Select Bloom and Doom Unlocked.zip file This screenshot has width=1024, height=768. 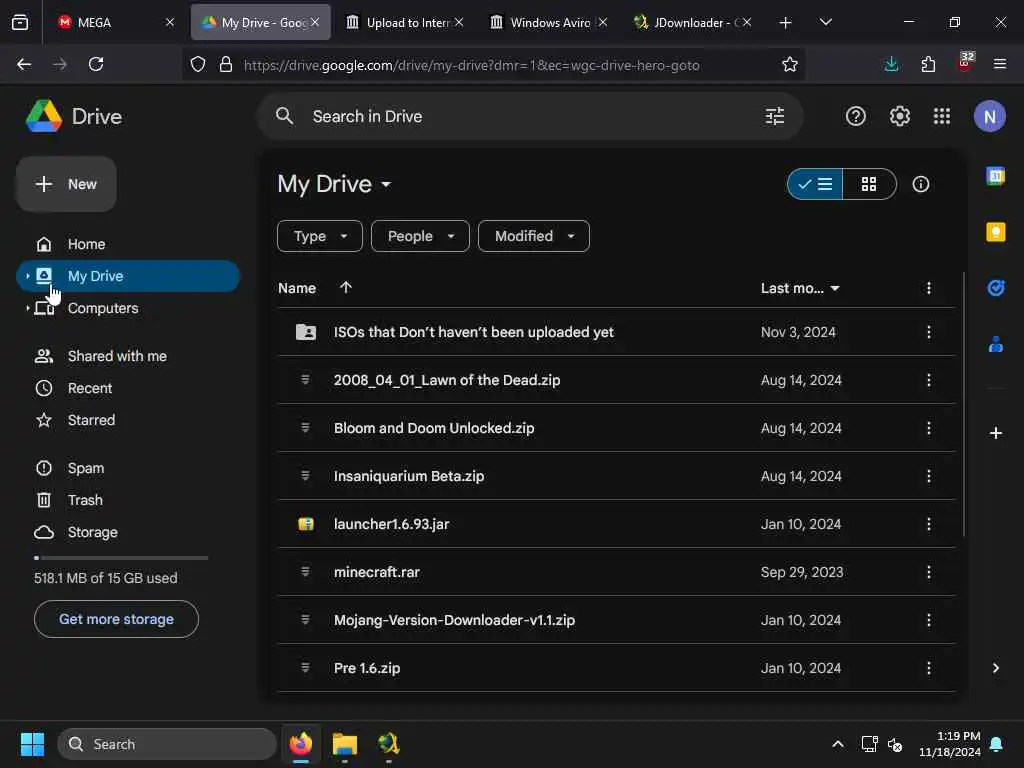(616, 428)
